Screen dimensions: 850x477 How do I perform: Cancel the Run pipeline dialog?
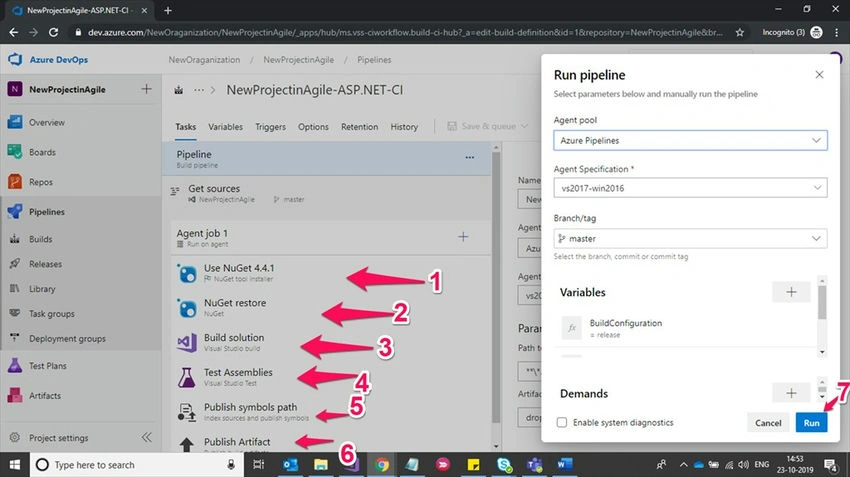point(768,423)
